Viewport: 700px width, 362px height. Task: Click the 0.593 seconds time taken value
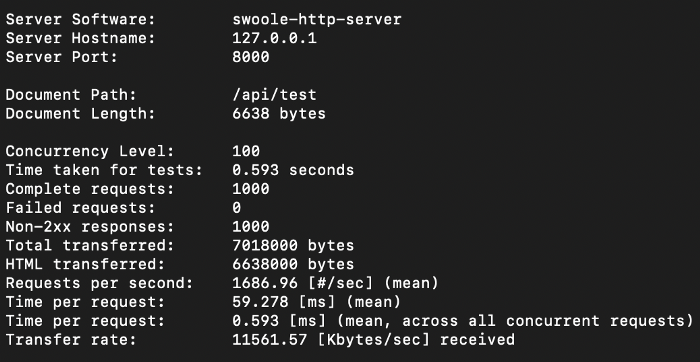293,170
